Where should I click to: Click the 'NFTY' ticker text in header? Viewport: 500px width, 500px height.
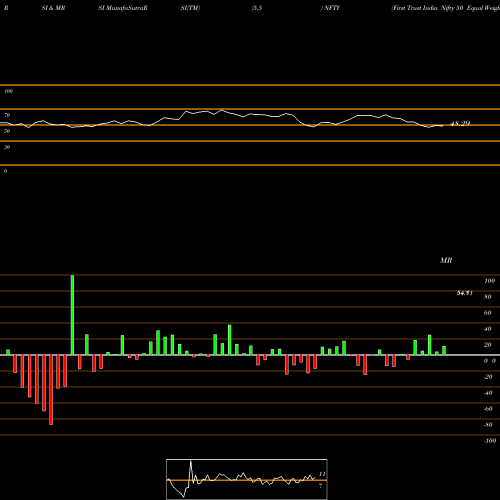tap(331, 8)
